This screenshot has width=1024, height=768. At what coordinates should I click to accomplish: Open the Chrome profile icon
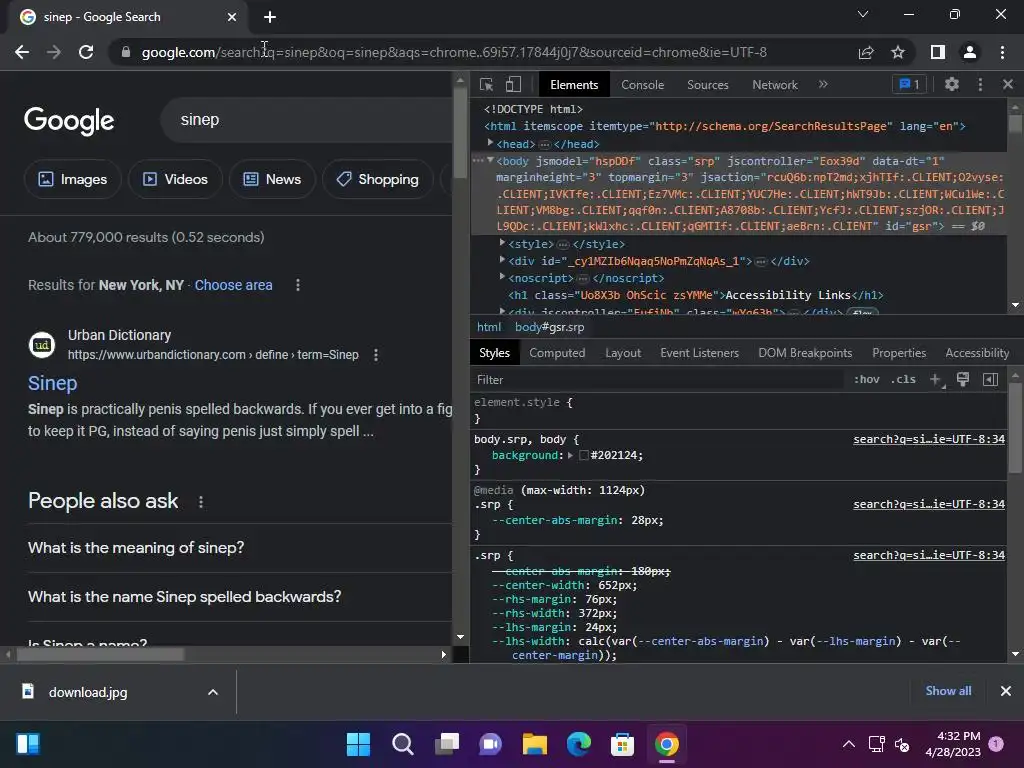pyautogui.click(x=970, y=52)
